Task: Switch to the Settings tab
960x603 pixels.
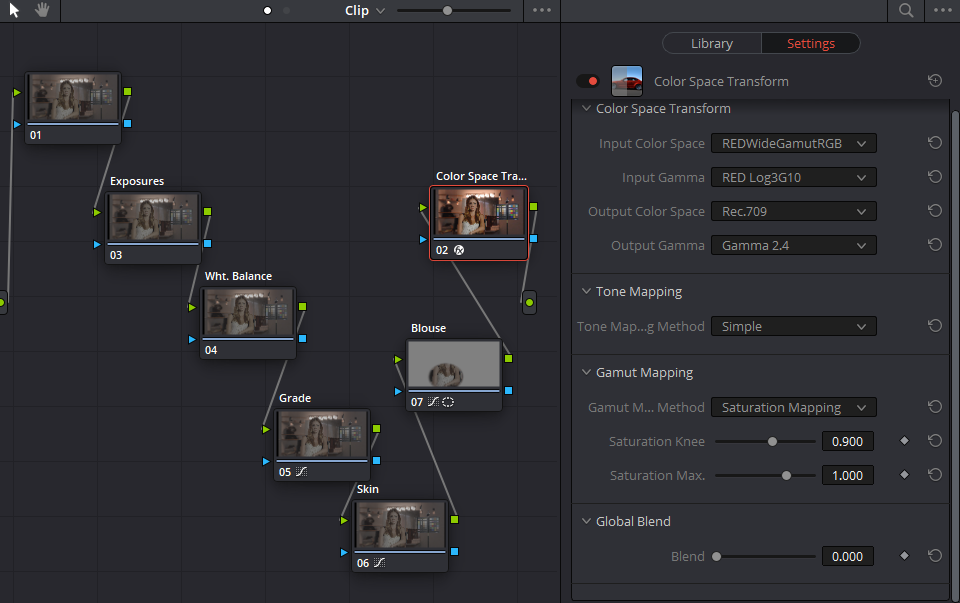Action: [811, 43]
